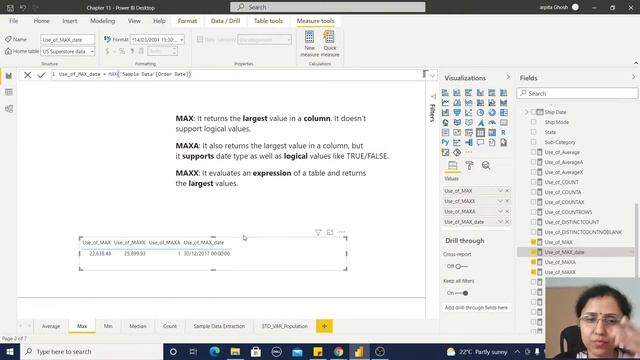640x360 pixels.
Task: Select the Donut chart visual
Action: pos(492,113)
